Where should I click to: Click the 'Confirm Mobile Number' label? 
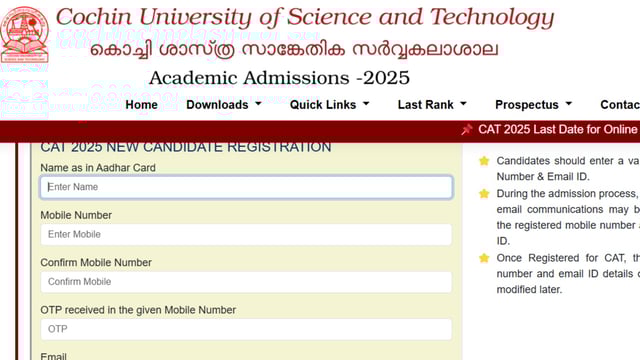(96, 262)
